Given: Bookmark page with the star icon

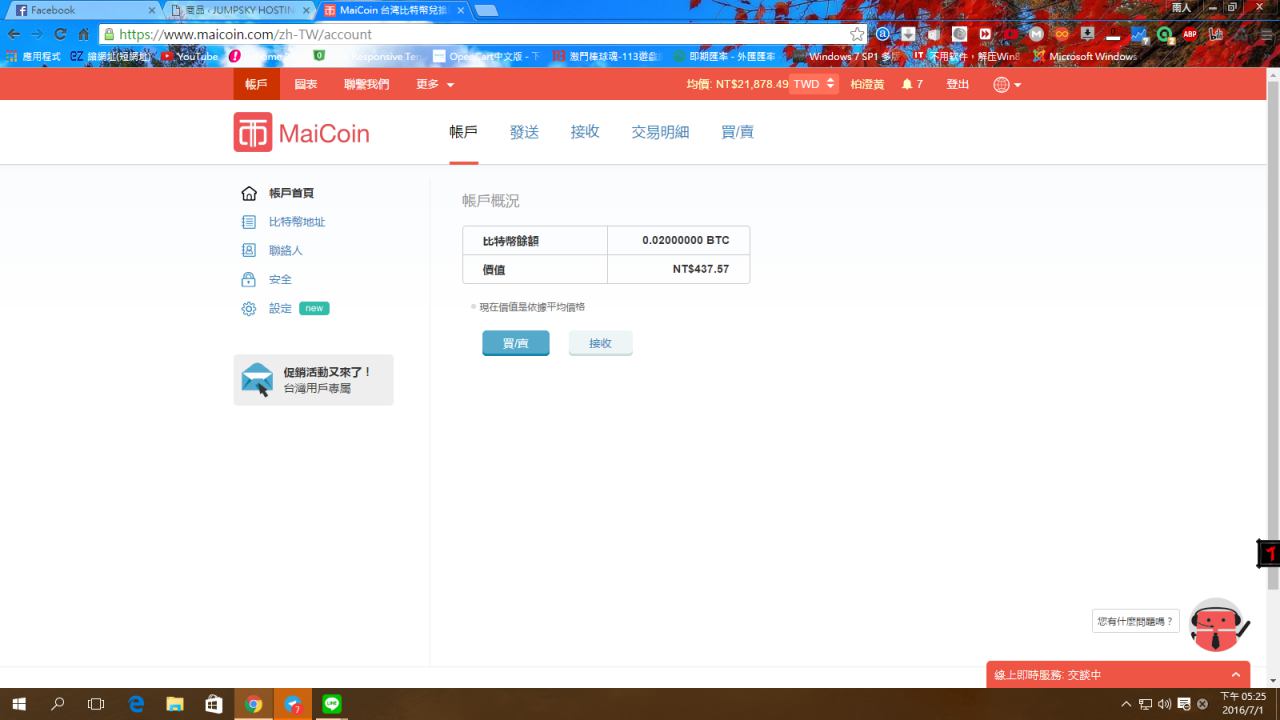Looking at the screenshot, I should [857, 34].
